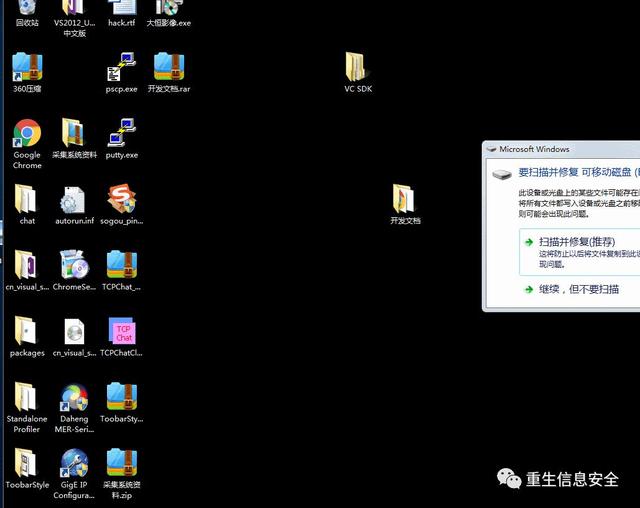Select the autorun.inf file
The image size is (640, 508).
click(74, 204)
